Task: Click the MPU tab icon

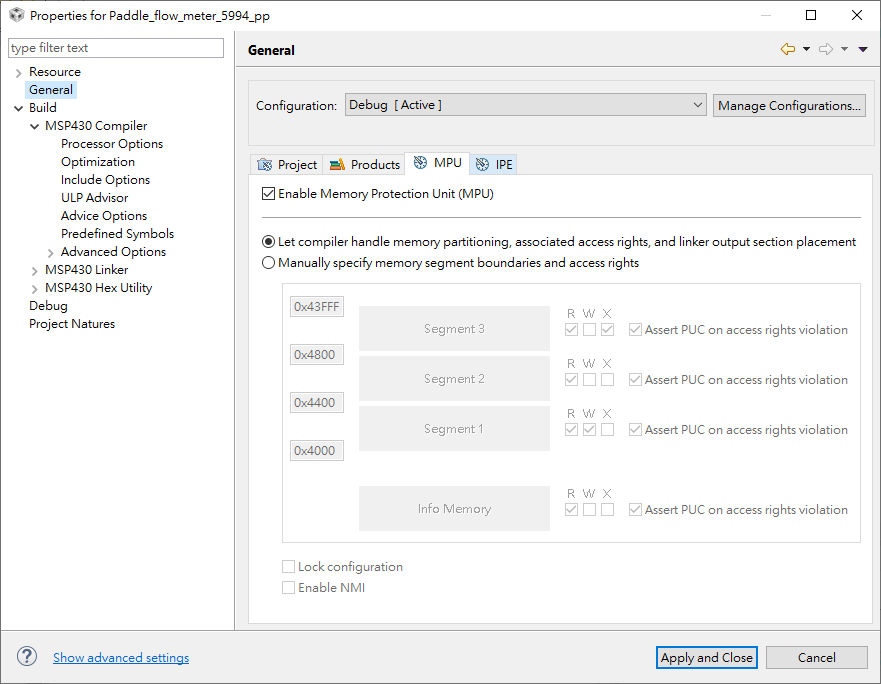Action: pos(420,162)
